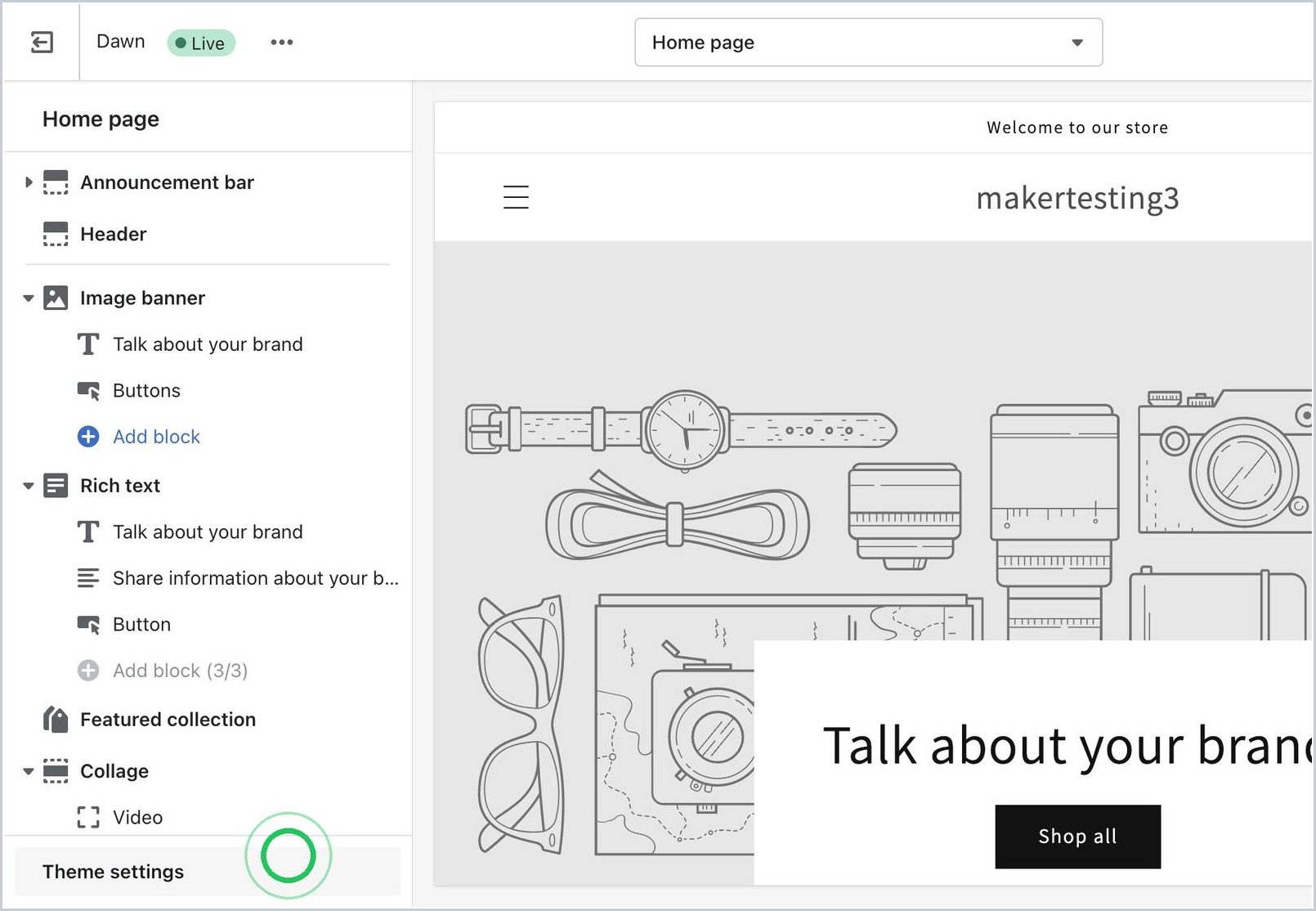Screen dimensions: 1316x911
Task: Select Talk about your brand under Rich text
Action: pyautogui.click(x=208, y=532)
